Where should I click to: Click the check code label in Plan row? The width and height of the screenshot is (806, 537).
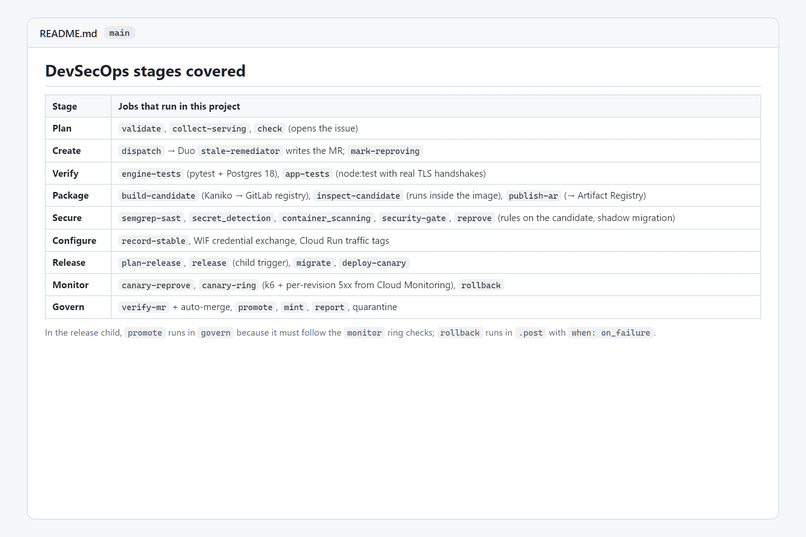click(x=270, y=128)
